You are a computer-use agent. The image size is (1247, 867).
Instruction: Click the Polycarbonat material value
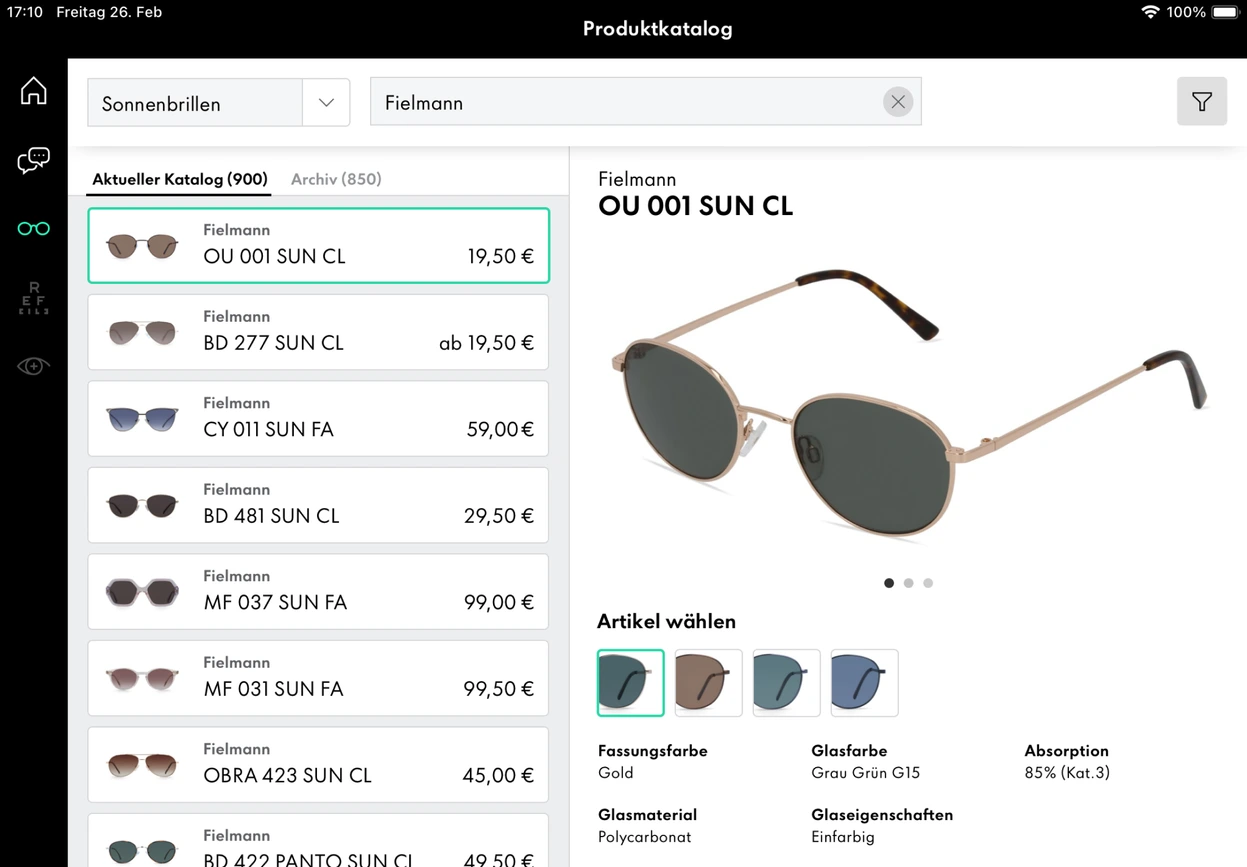click(645, 837)
